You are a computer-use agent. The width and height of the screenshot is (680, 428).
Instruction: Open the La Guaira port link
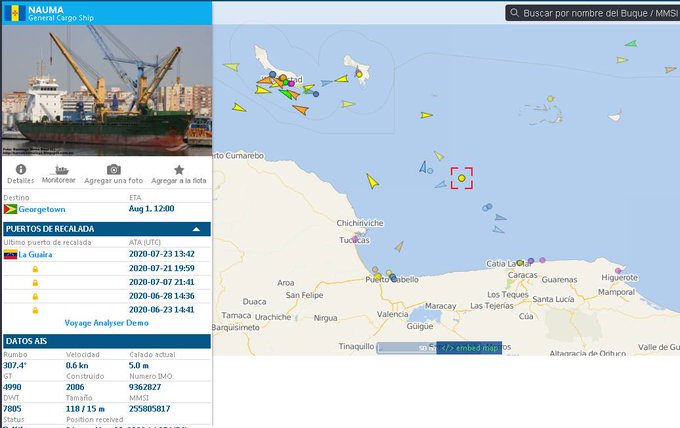36,255
